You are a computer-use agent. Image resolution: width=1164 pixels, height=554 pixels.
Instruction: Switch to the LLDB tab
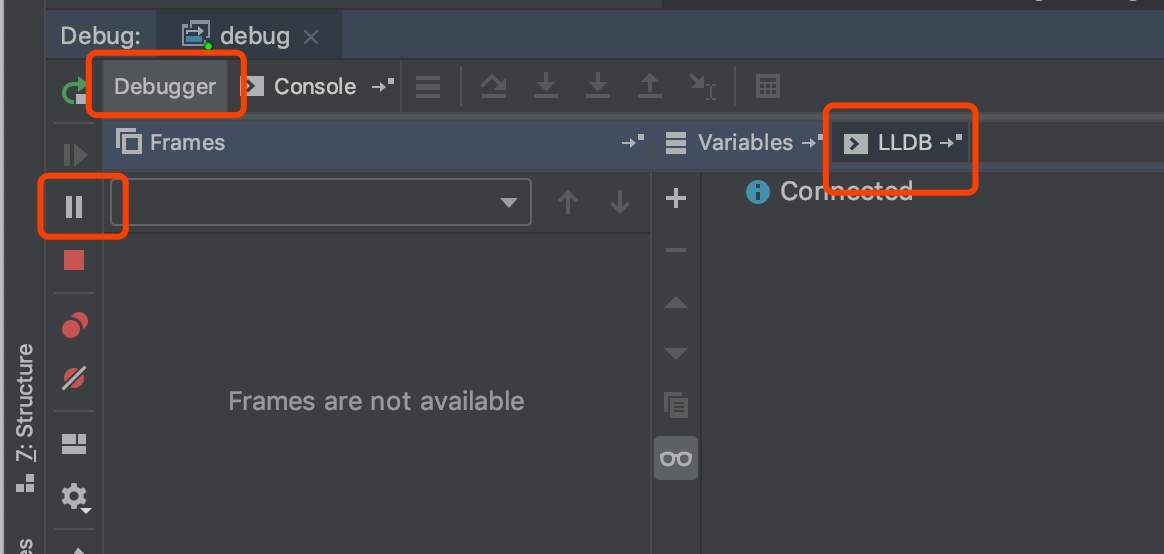pyautogui.click(x=903, y=143)
